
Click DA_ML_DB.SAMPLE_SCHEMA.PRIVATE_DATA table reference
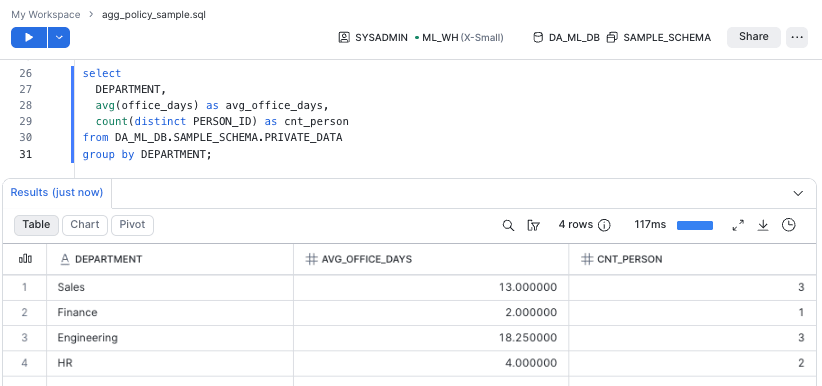click(229, 138)
